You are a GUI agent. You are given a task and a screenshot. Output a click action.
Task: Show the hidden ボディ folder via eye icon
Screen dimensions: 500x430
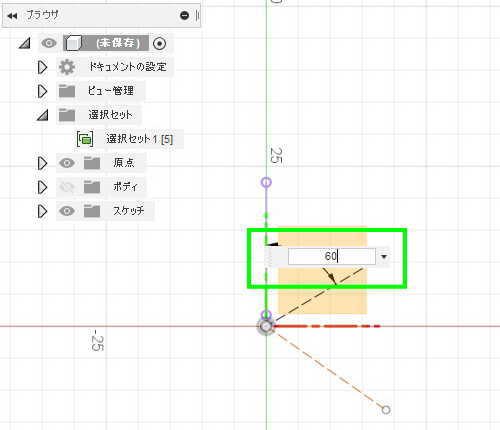point(67,187)
